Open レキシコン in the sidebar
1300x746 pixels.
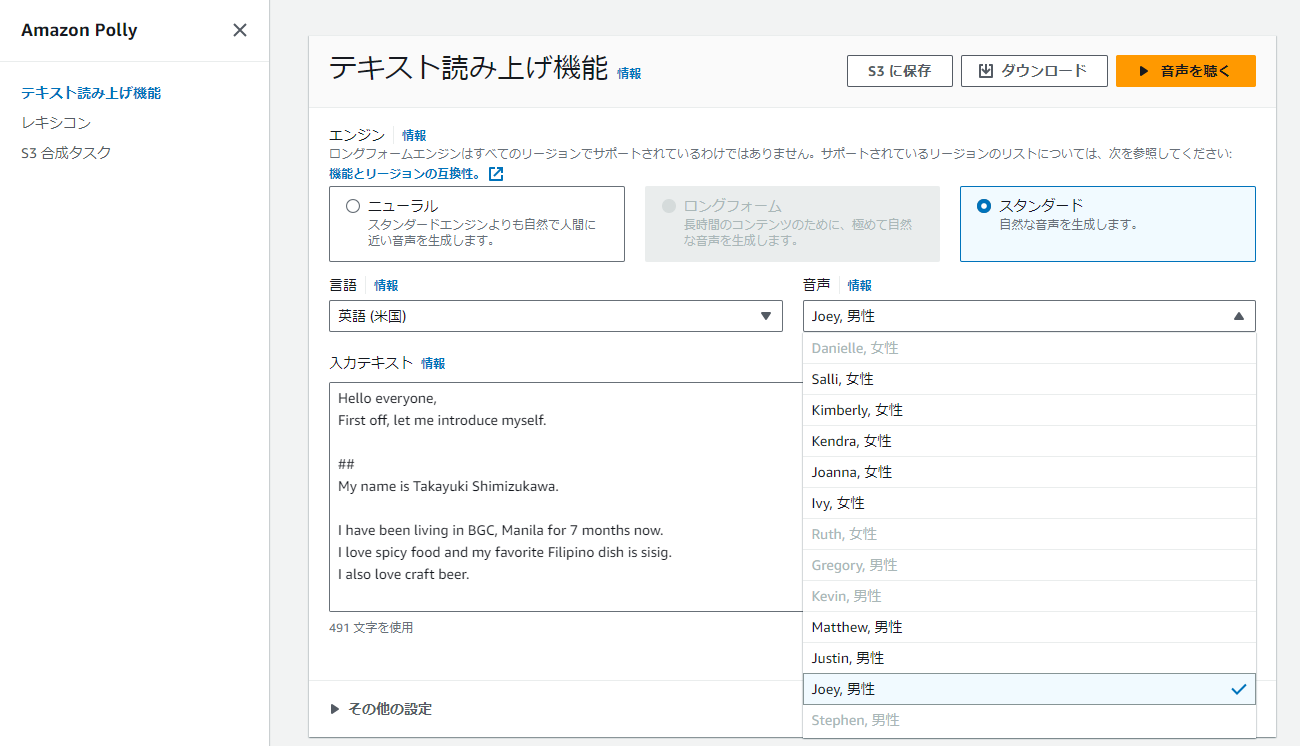click(56, 123)
